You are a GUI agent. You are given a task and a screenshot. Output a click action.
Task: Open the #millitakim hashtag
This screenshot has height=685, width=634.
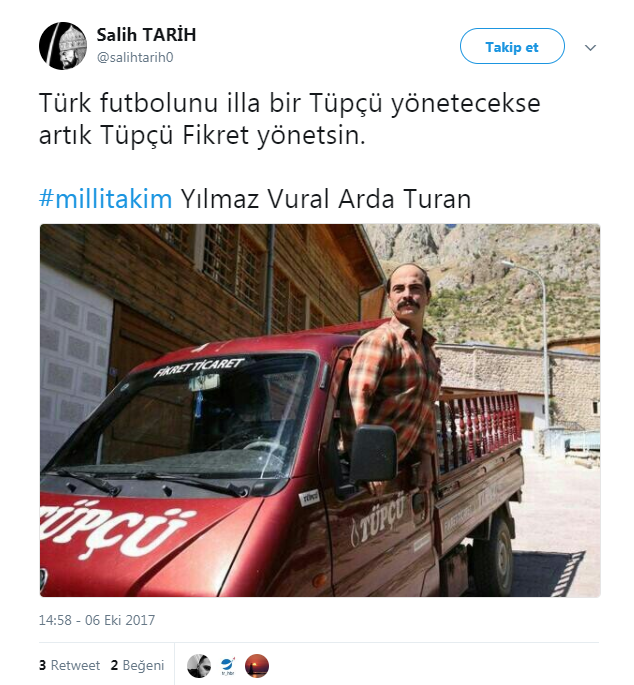click(x=105, y=198)
